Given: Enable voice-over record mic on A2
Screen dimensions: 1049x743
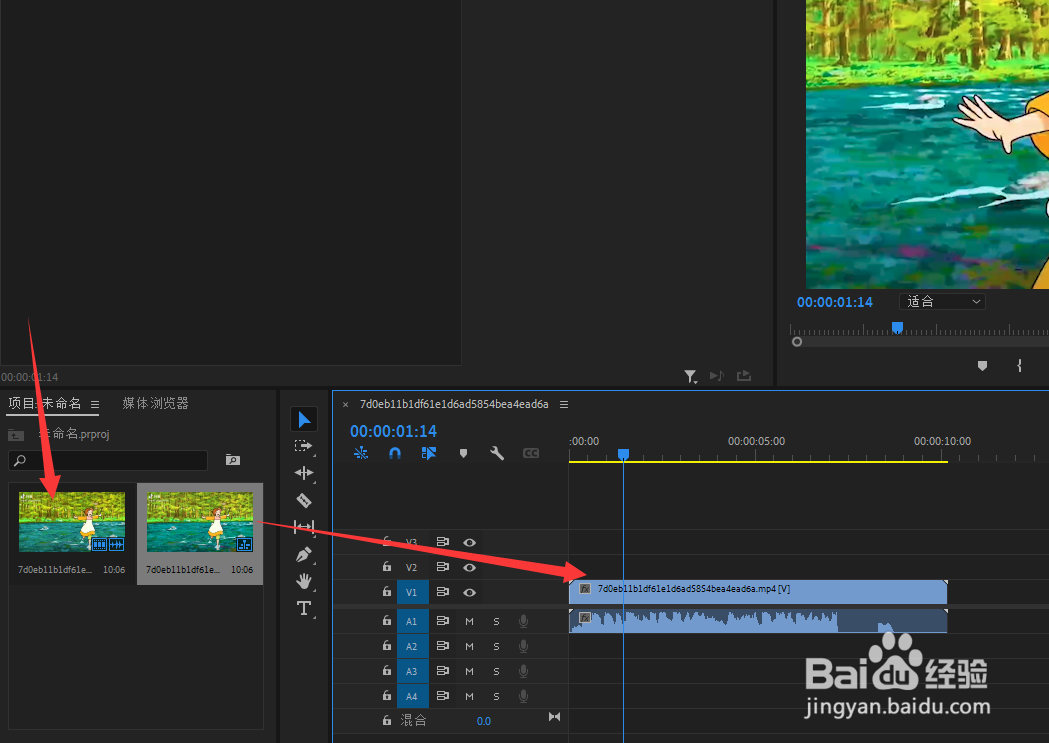Looking at the screenshot, I should pos(523,646).
